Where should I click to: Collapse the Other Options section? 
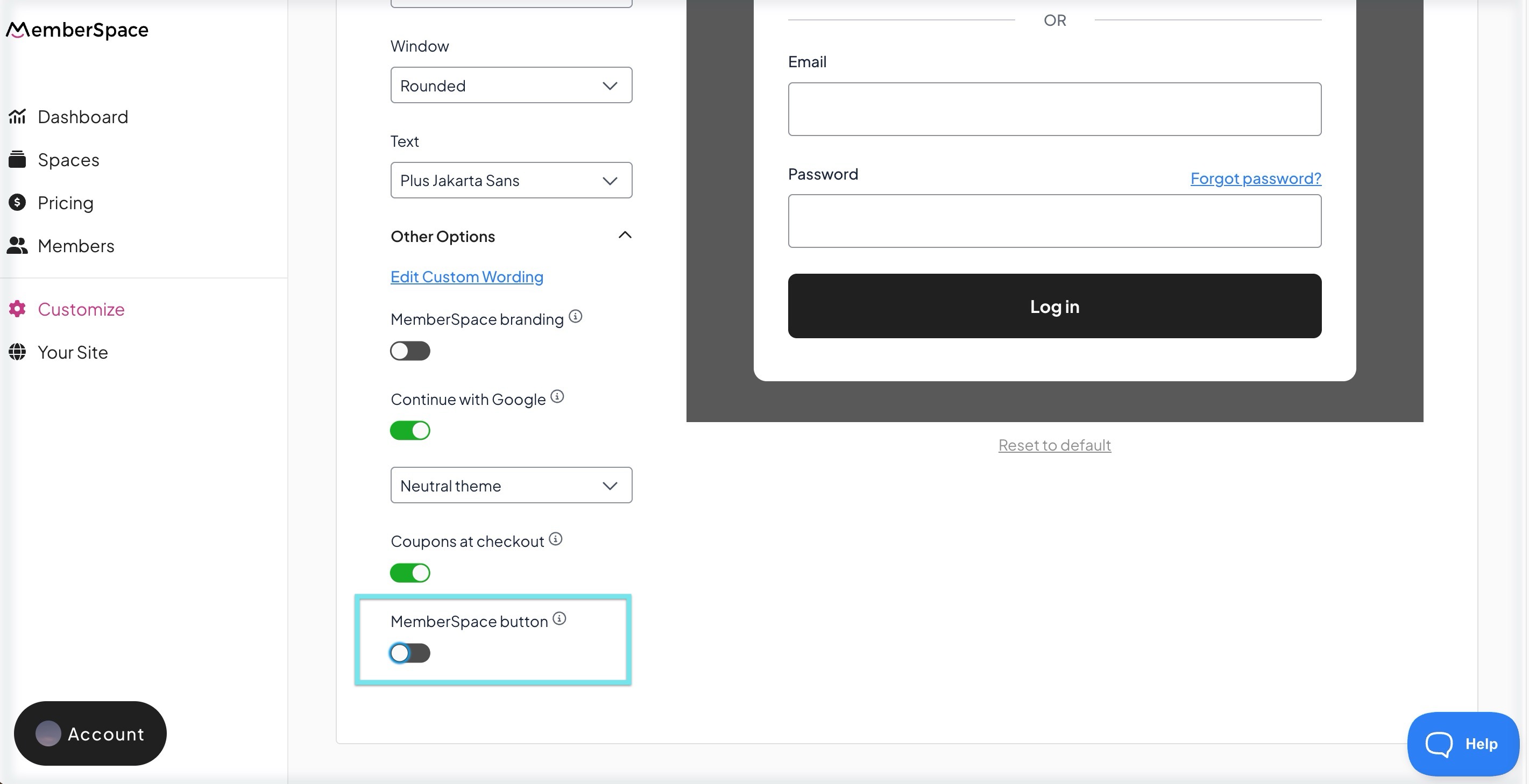click(x=625, y=236)
